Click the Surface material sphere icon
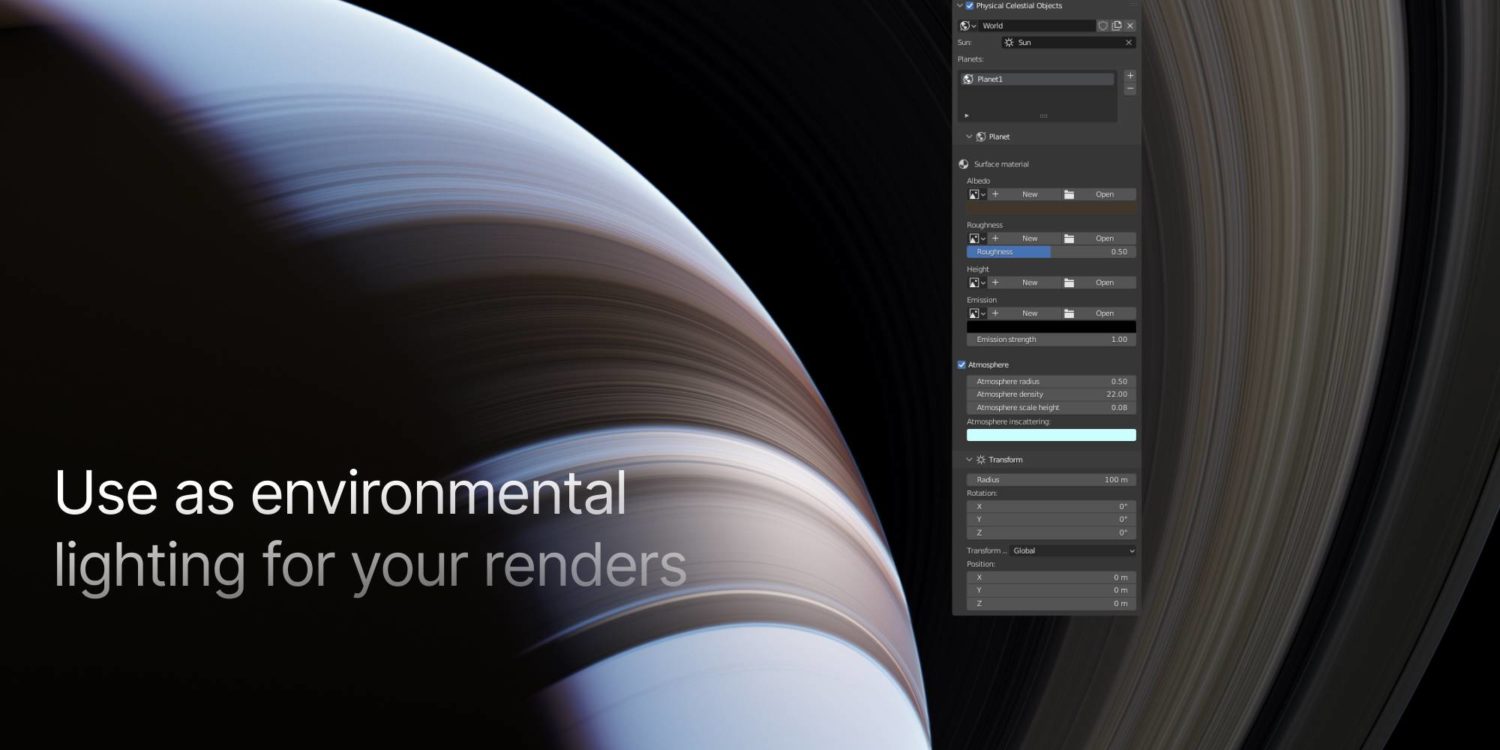1500x750 pixels. coord(963,164)
